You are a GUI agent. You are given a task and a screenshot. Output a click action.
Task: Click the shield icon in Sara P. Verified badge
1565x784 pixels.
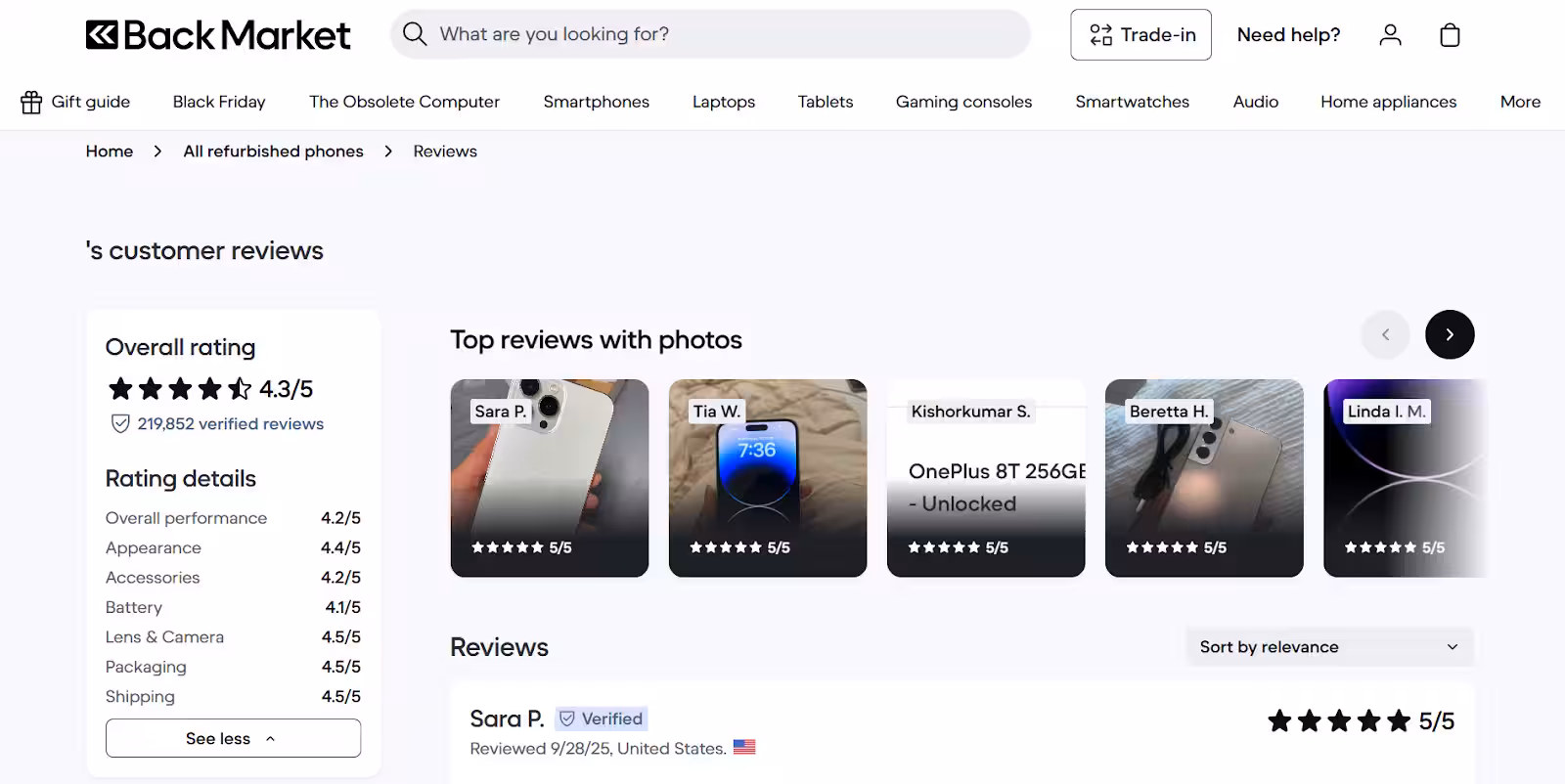coord(567,719)
